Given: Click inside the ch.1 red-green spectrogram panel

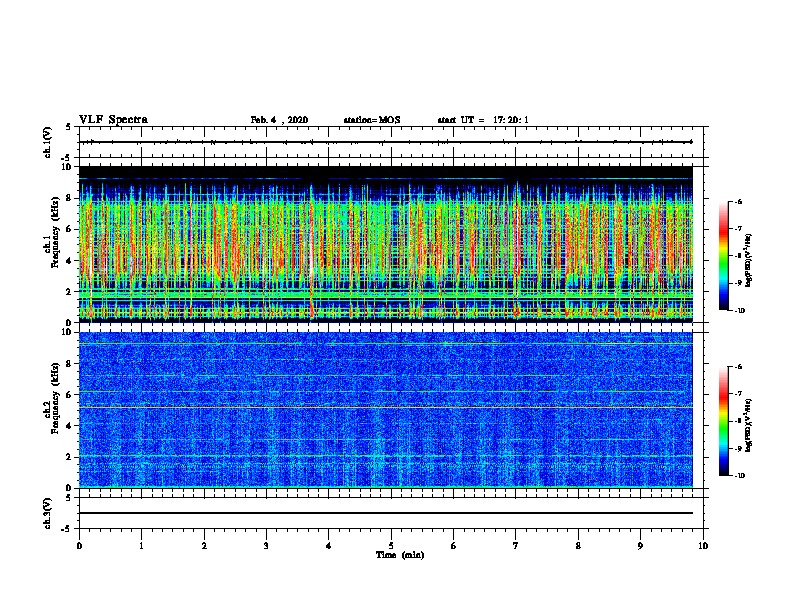Looking at the screenshot, I should tap(386, 244).
